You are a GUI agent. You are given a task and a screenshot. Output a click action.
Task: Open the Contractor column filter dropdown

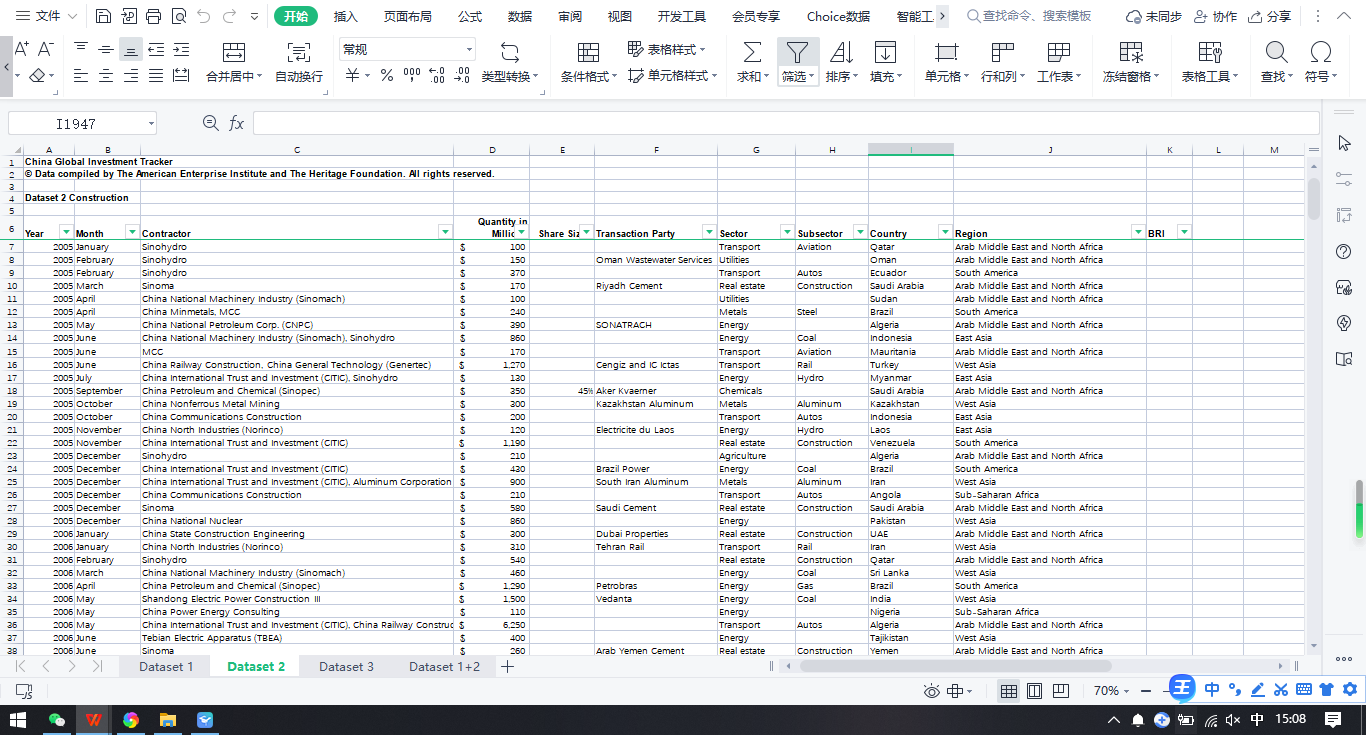click(445, 232)
